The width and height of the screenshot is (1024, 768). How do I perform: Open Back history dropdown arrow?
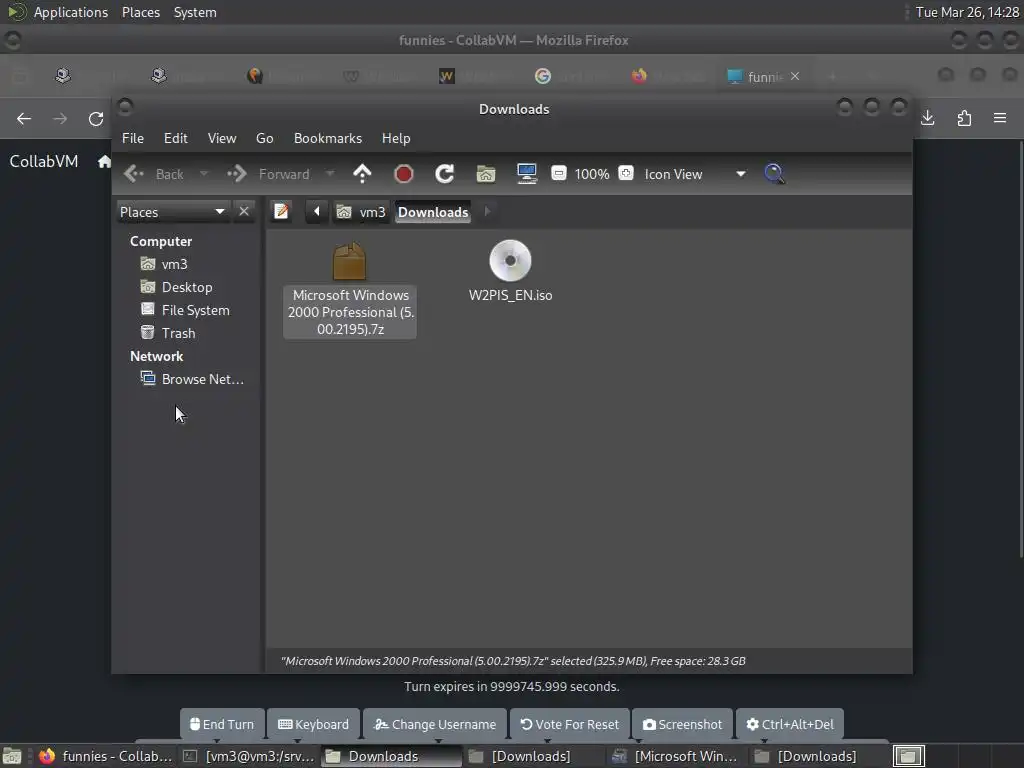point(204,174)
